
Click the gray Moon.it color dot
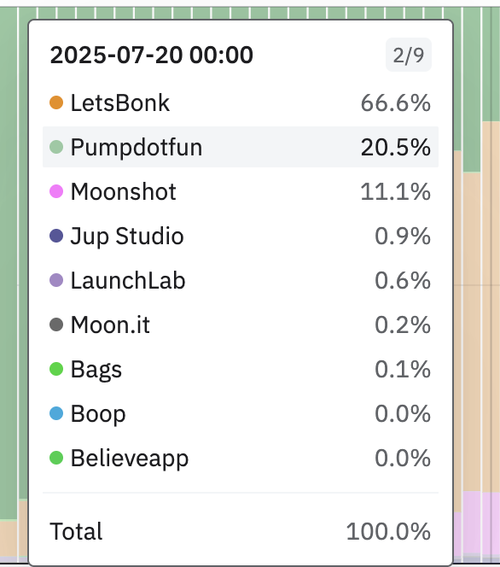point(56,325)
